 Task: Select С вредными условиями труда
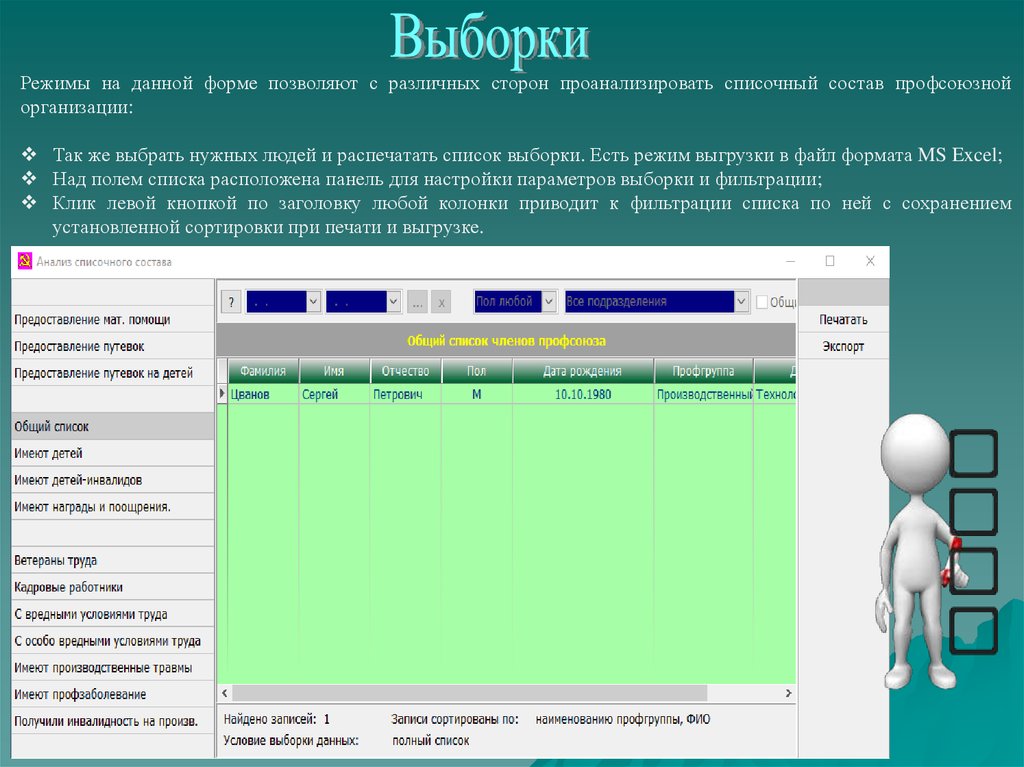click(113, 614)
